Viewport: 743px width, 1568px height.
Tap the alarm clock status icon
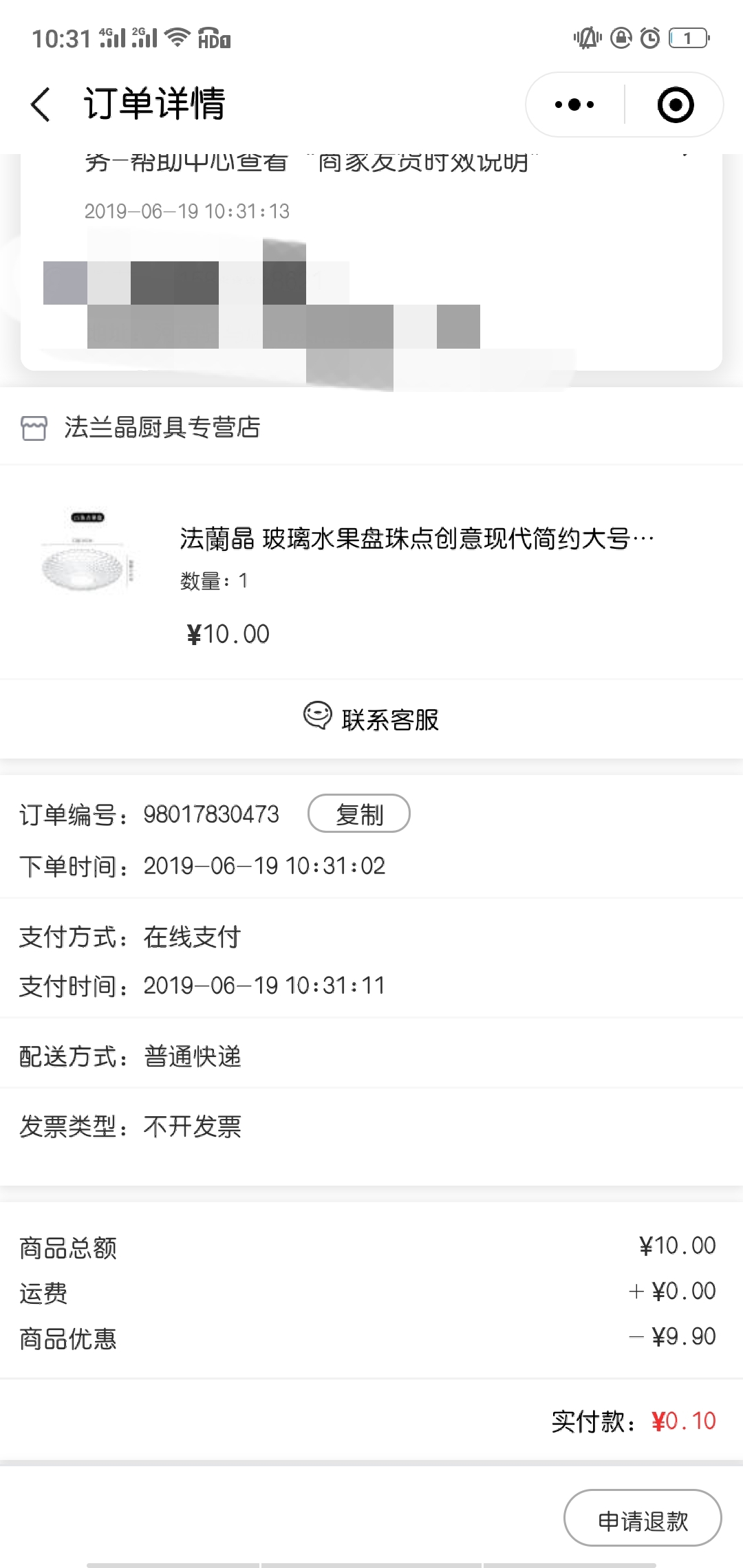(650, 38)
